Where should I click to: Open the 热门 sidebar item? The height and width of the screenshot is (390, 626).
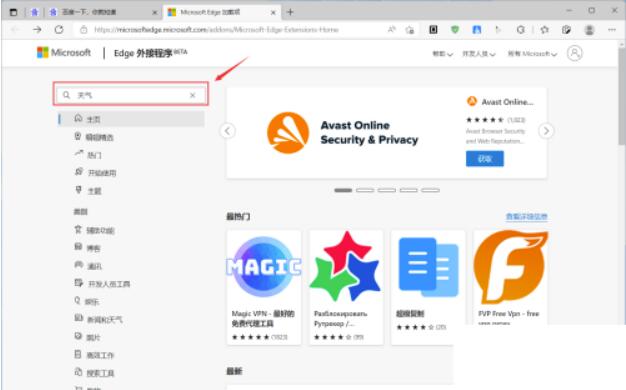click(x=88, y=155)
